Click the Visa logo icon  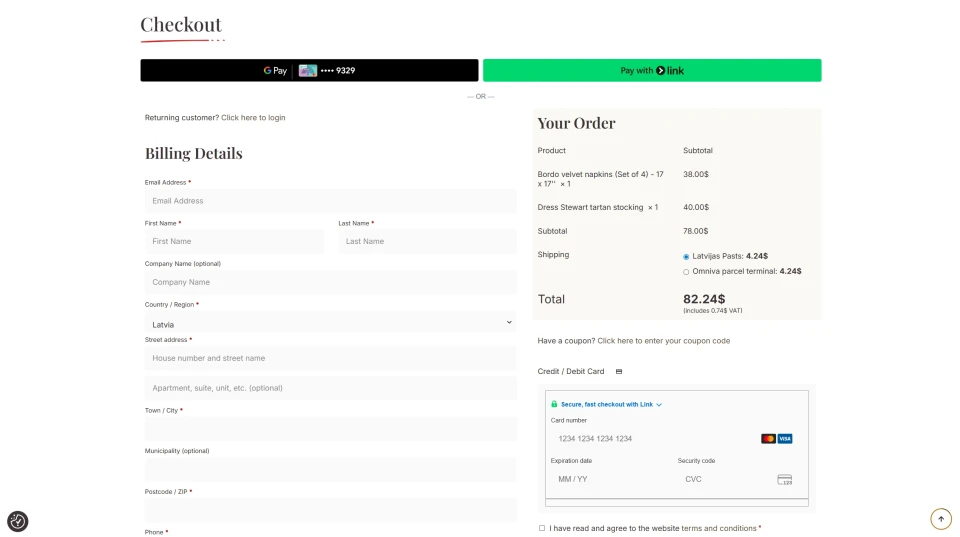785,438
